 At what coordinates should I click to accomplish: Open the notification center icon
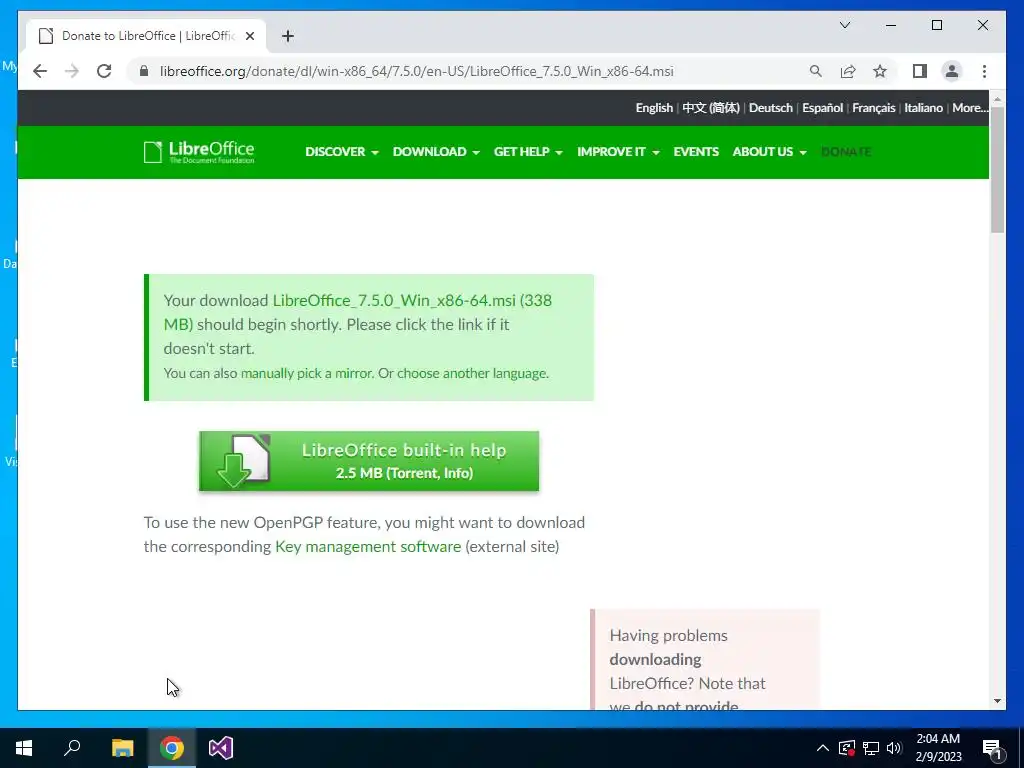click(x=992, y=748)
